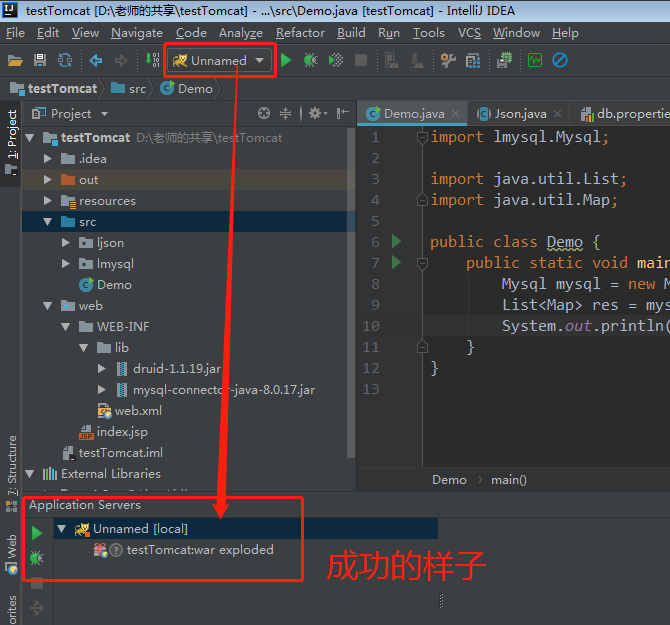
Task: Click the testTomcat breadcrumb
Action: (x=54, y=89)
